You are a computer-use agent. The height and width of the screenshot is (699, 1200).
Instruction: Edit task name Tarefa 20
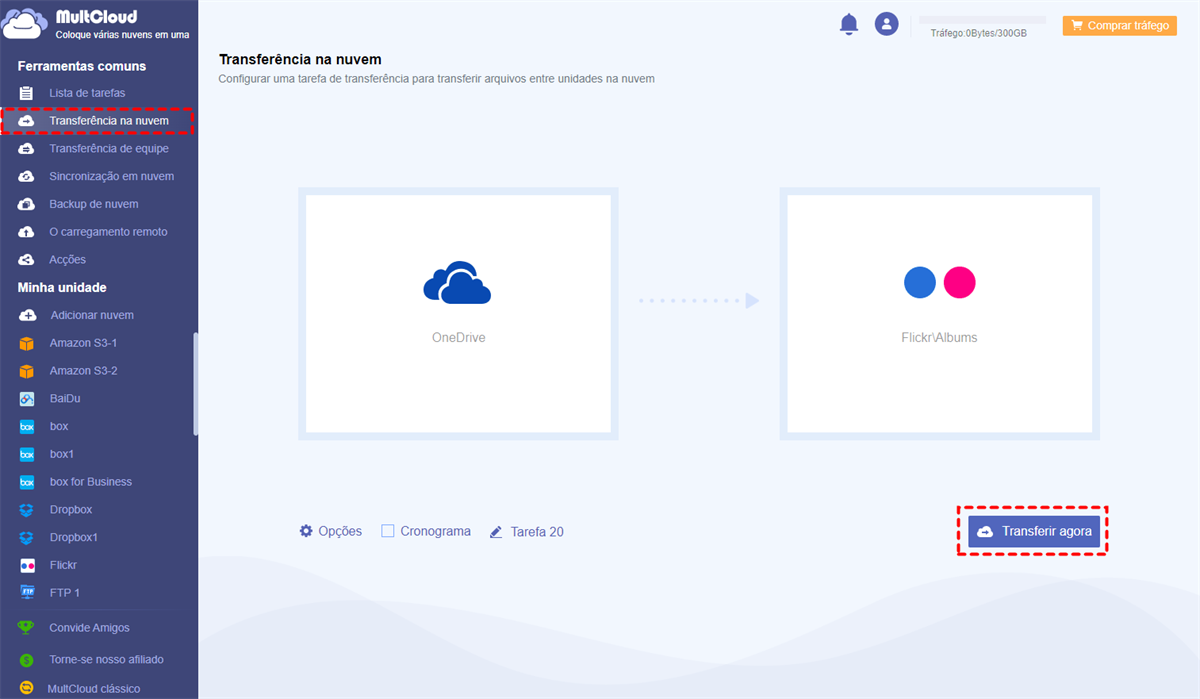pyautogui.click(x=537, y=532)
